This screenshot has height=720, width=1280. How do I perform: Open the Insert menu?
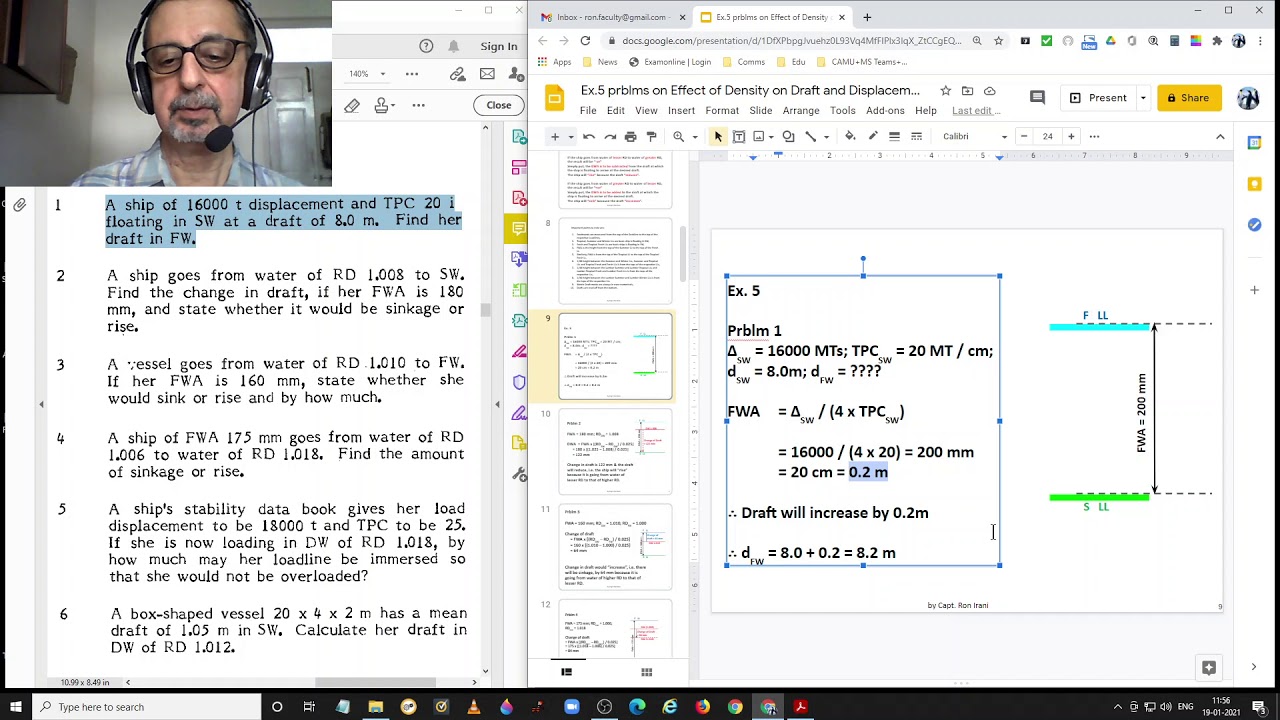click(681, 110)
